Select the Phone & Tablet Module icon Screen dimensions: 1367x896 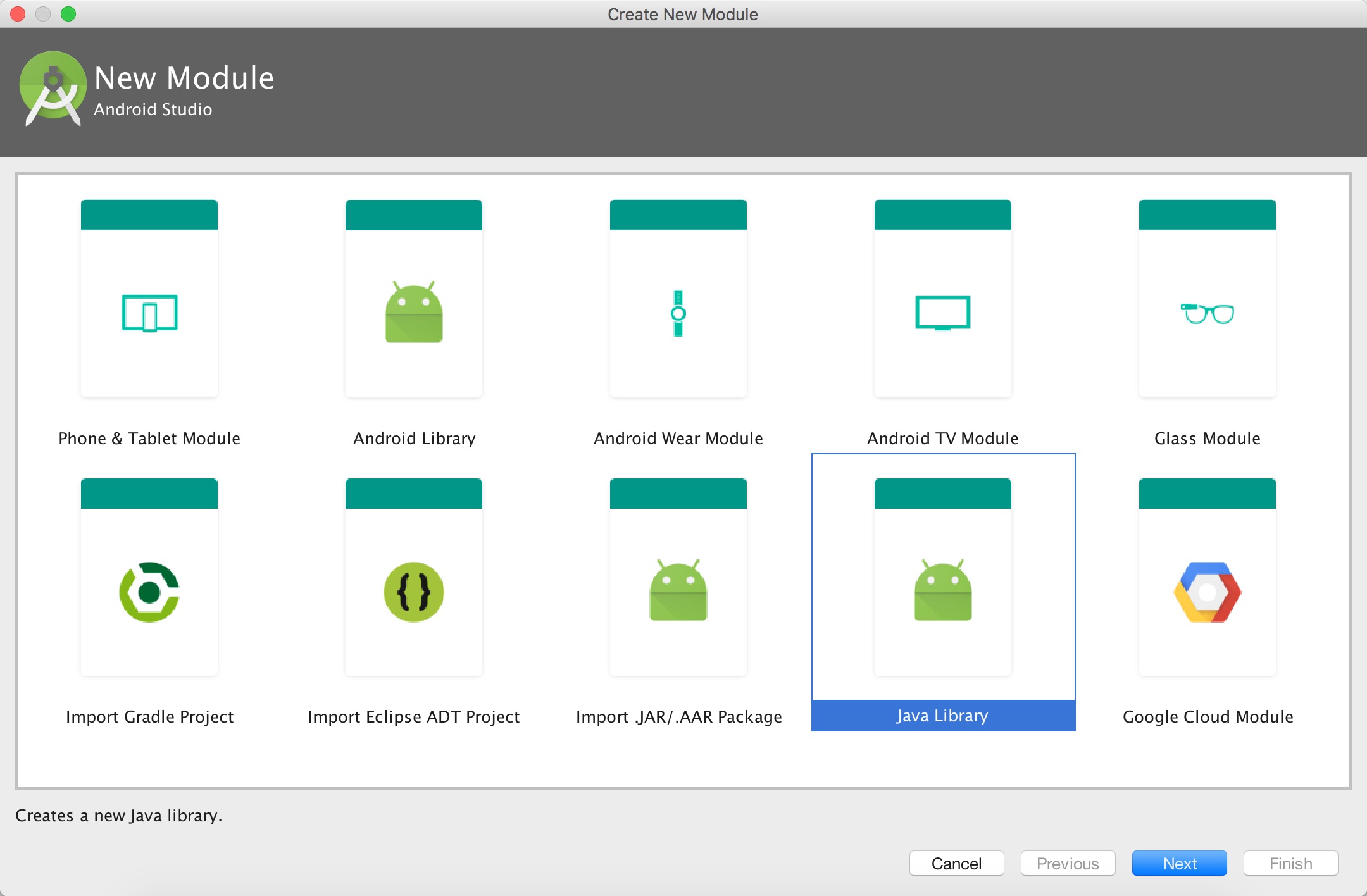(x=149, y=313)
